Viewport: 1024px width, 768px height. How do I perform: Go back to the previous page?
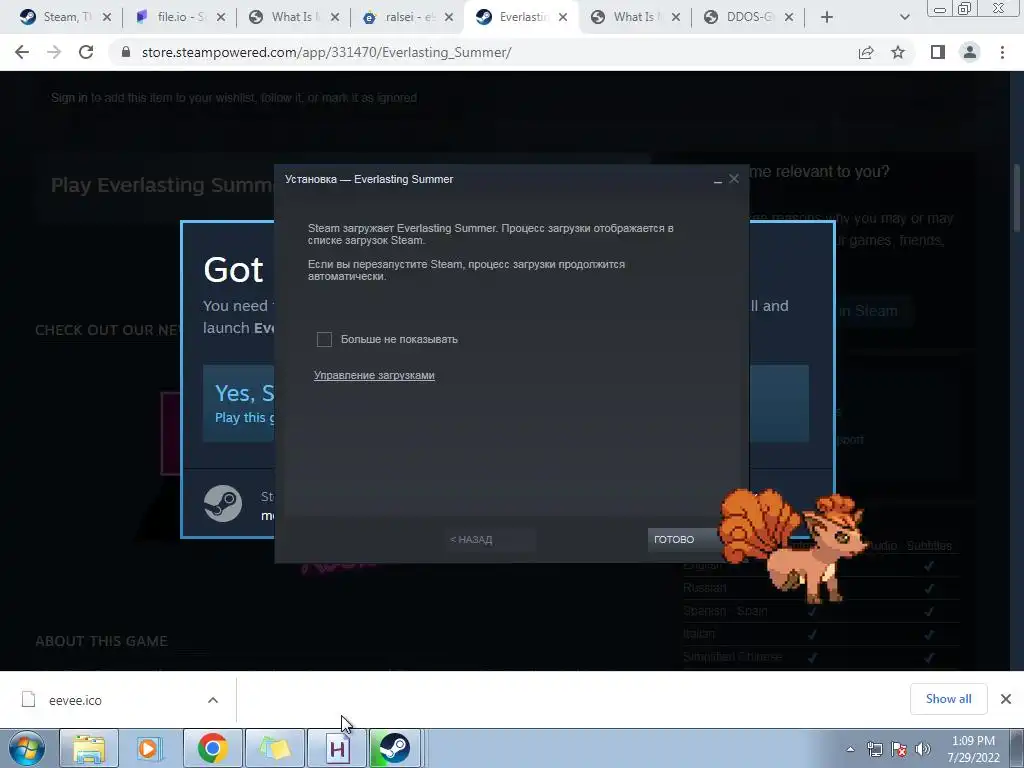pos(22,52)
